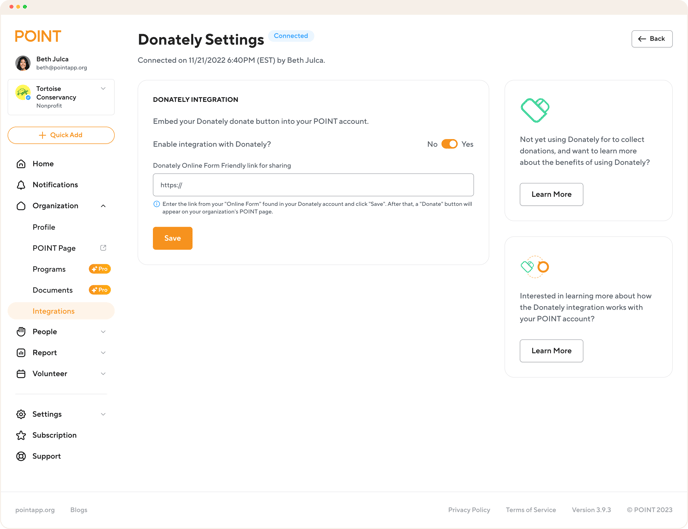Click the Subscription star icon

21,435
